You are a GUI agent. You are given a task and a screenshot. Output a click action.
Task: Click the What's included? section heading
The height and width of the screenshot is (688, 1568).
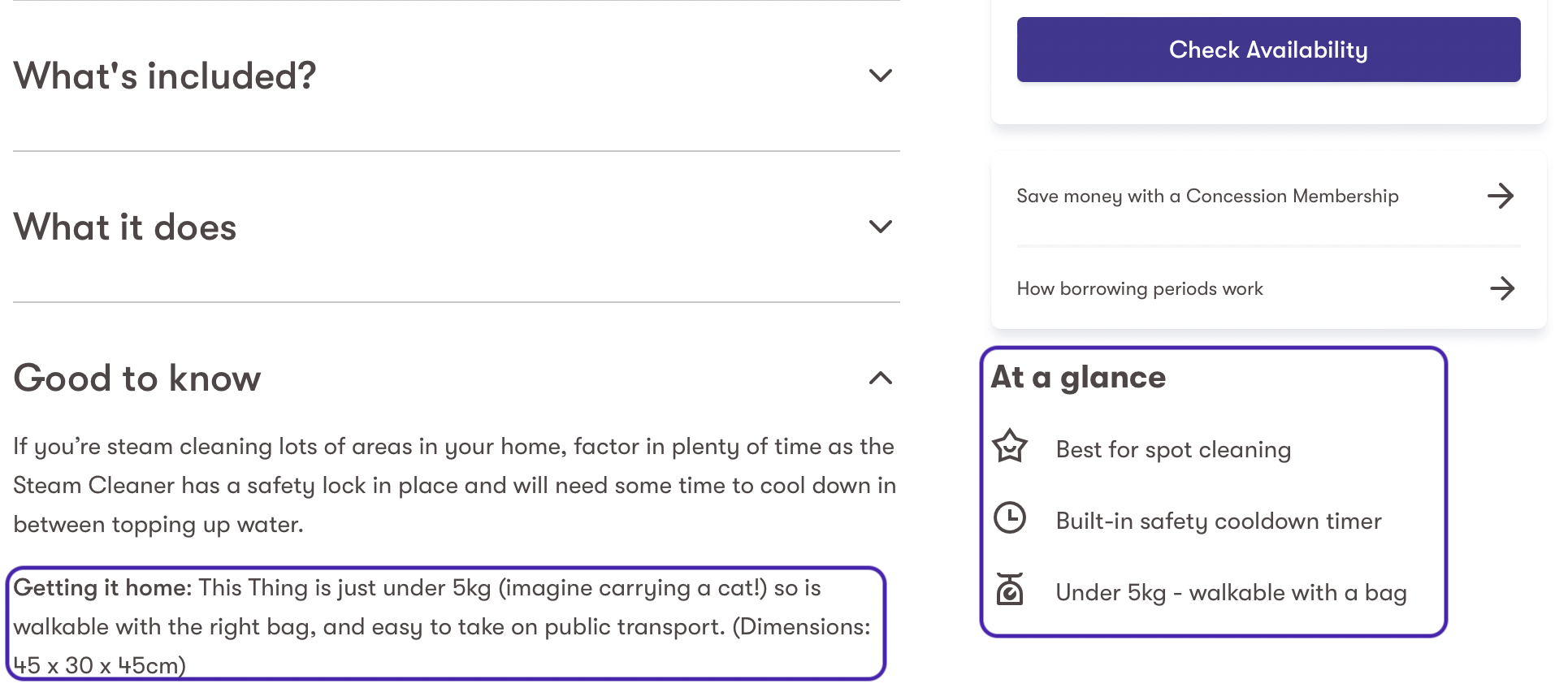pyautogui.click(x=165, y=76)
